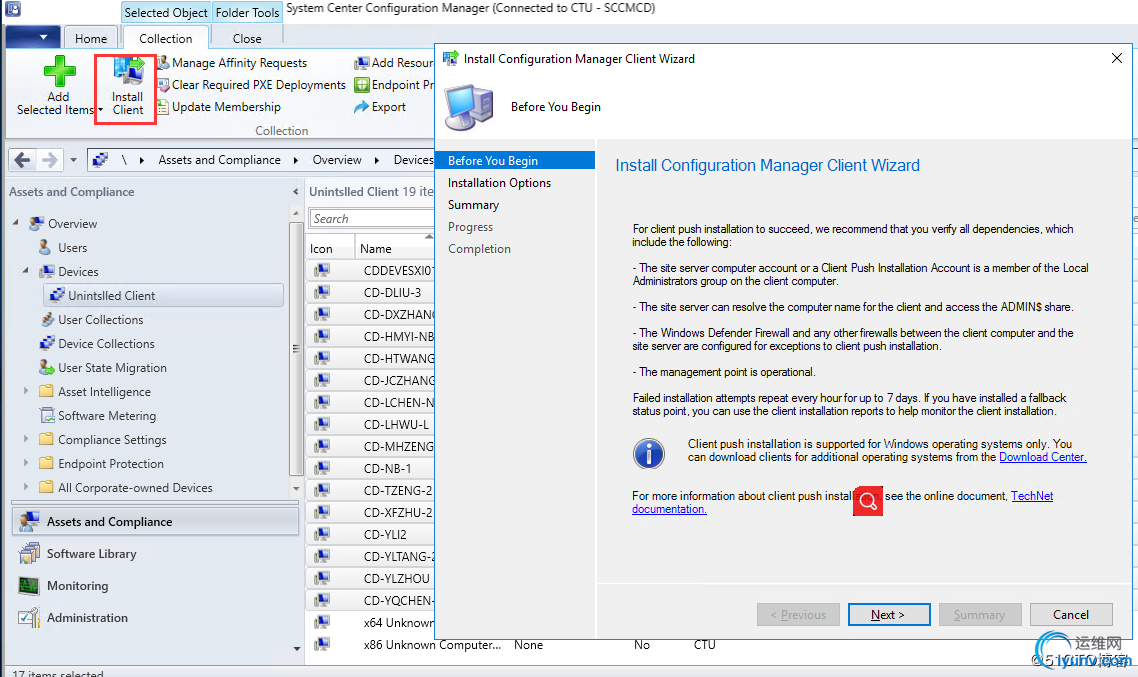
Task: Click the Cancel button in wizard
Action: (x=1071, y=615)
